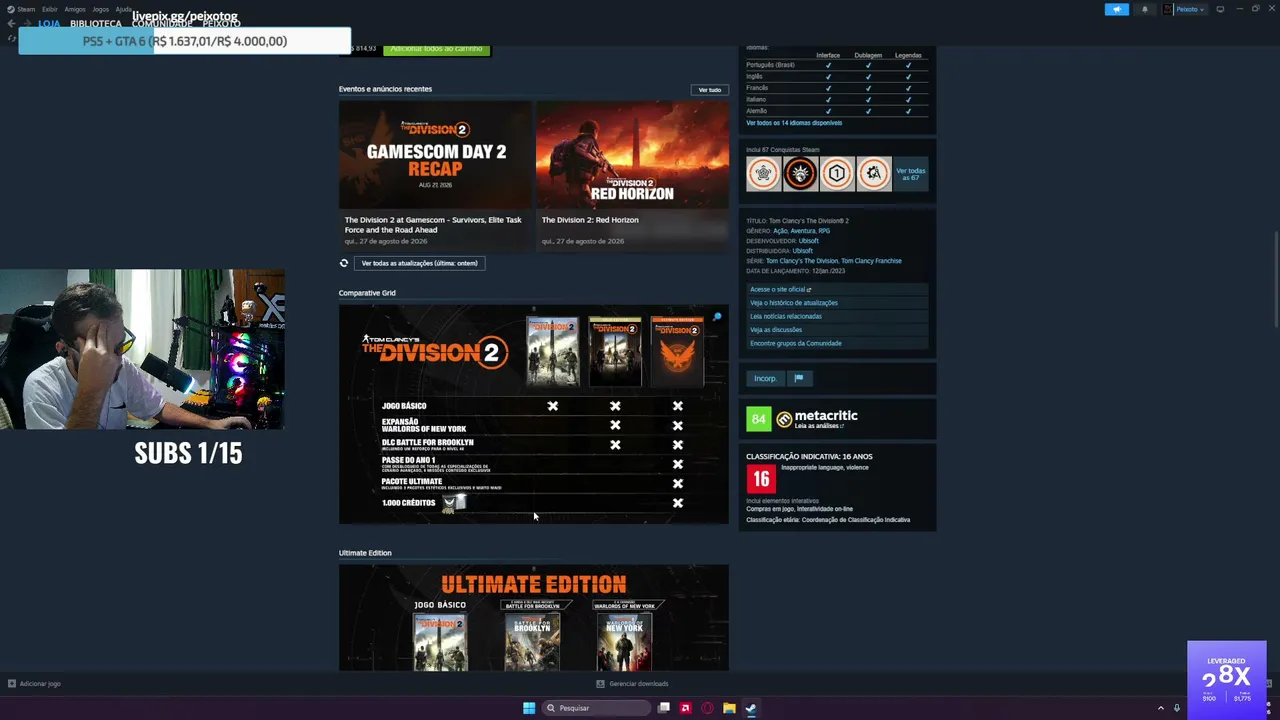This screenshot has height=720, width=1280.
Task: Switch to Big Picture mode icon
Action: pos(1220,9)
